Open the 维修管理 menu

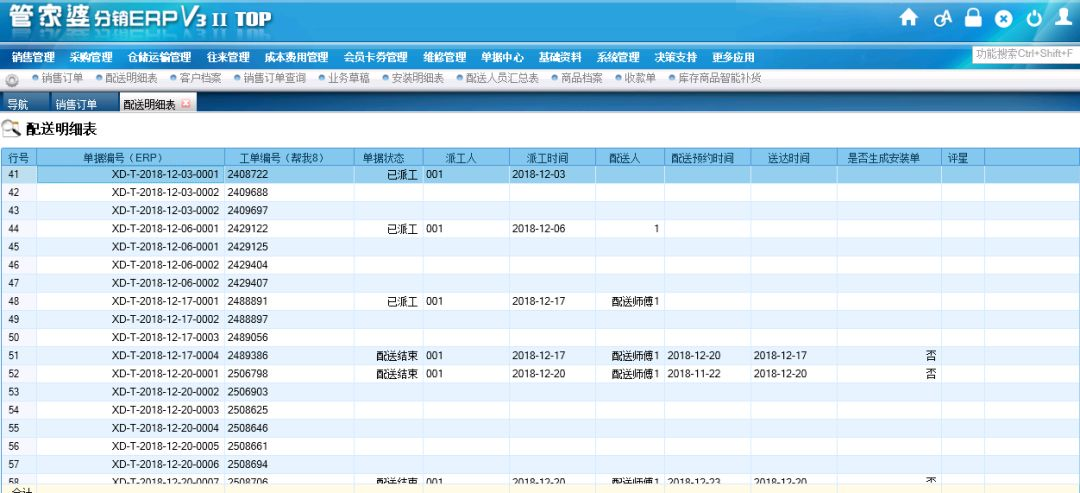(445, 58)
